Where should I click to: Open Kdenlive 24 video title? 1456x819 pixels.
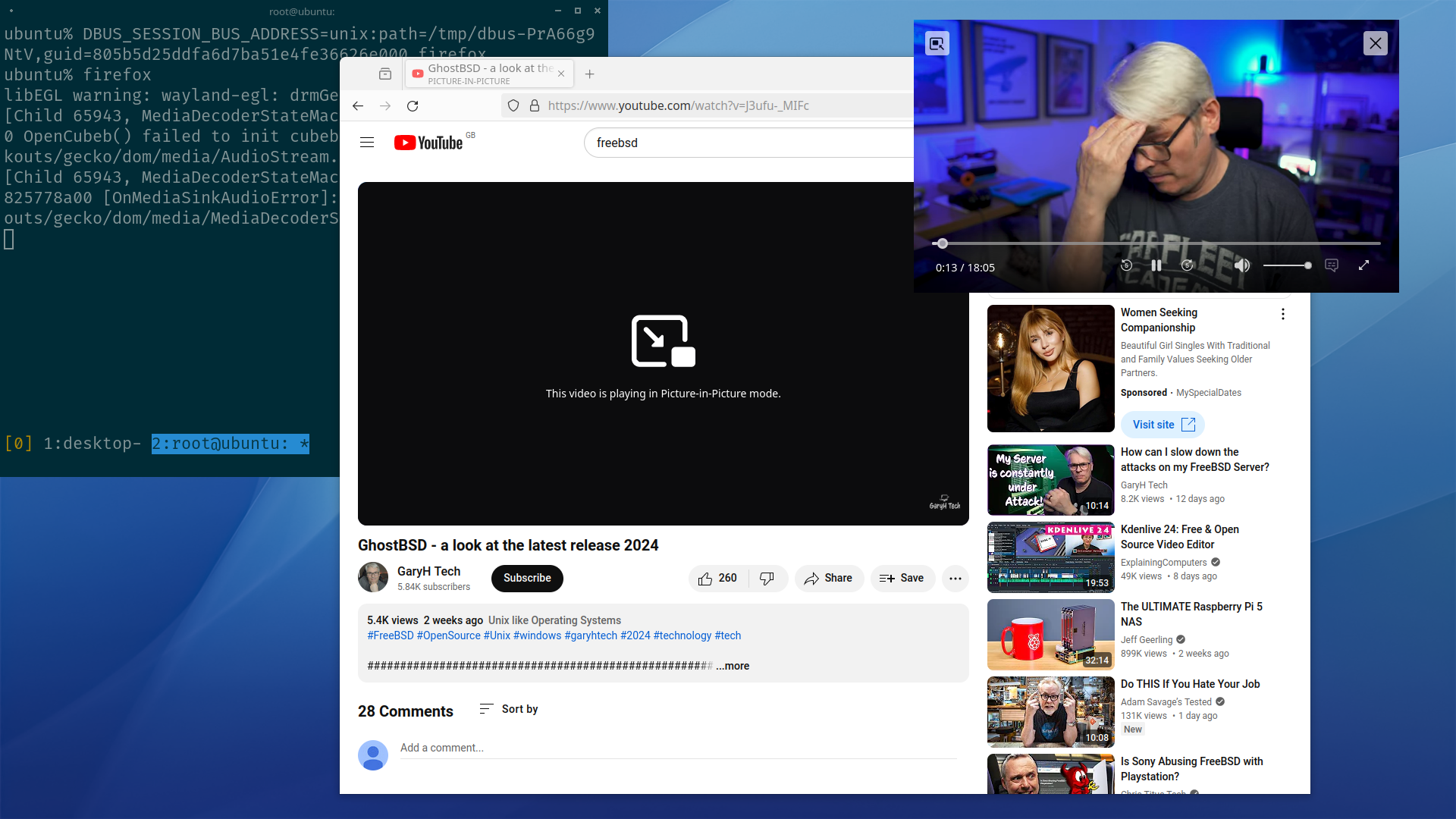click(1180, 537)
